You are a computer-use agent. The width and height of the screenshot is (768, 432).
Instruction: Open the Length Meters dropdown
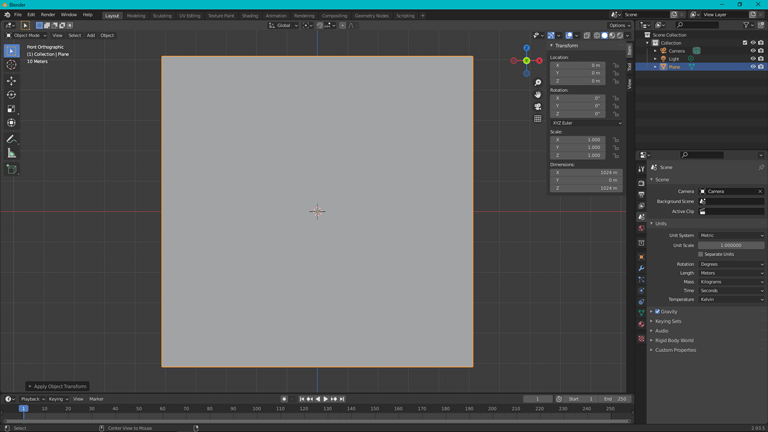731,273
